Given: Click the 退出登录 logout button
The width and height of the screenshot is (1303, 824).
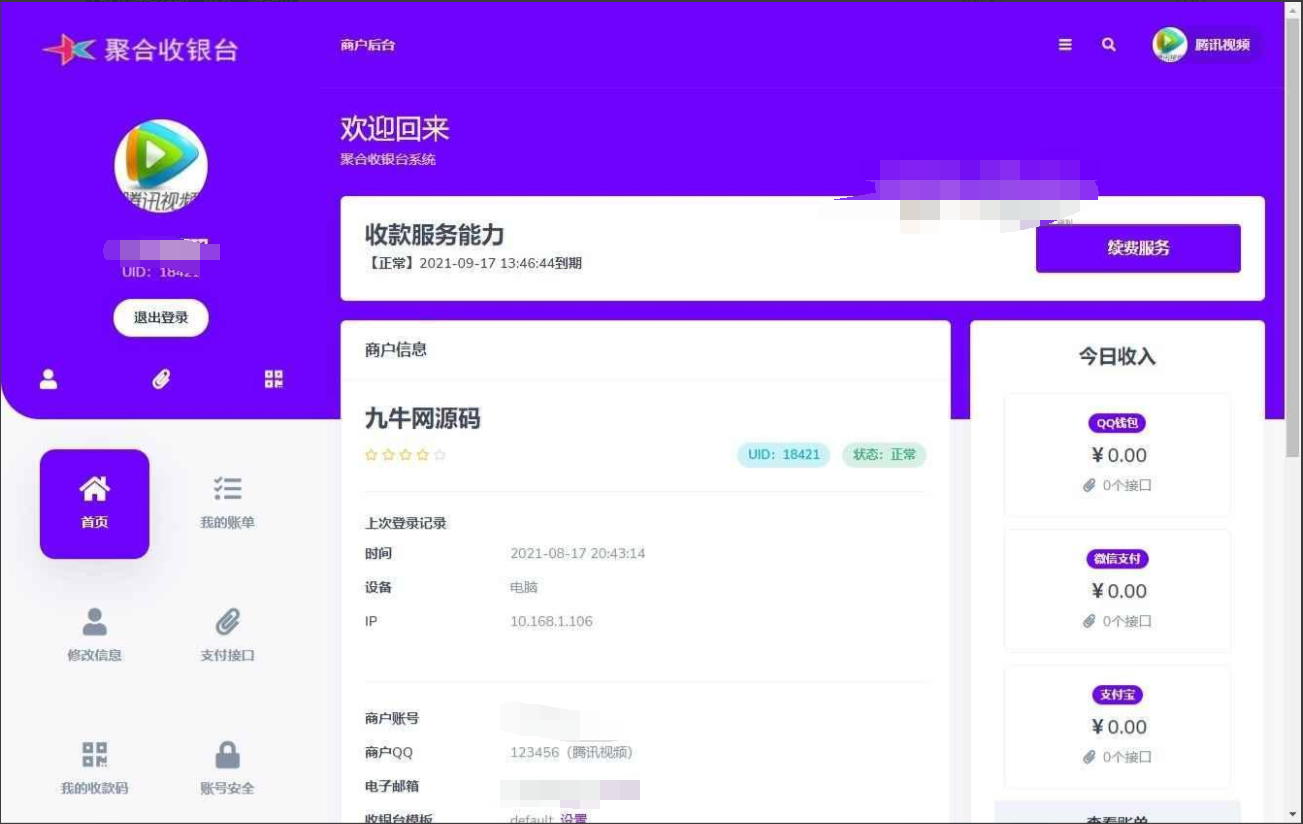Looking at the screenshot, I should [160, 317].
